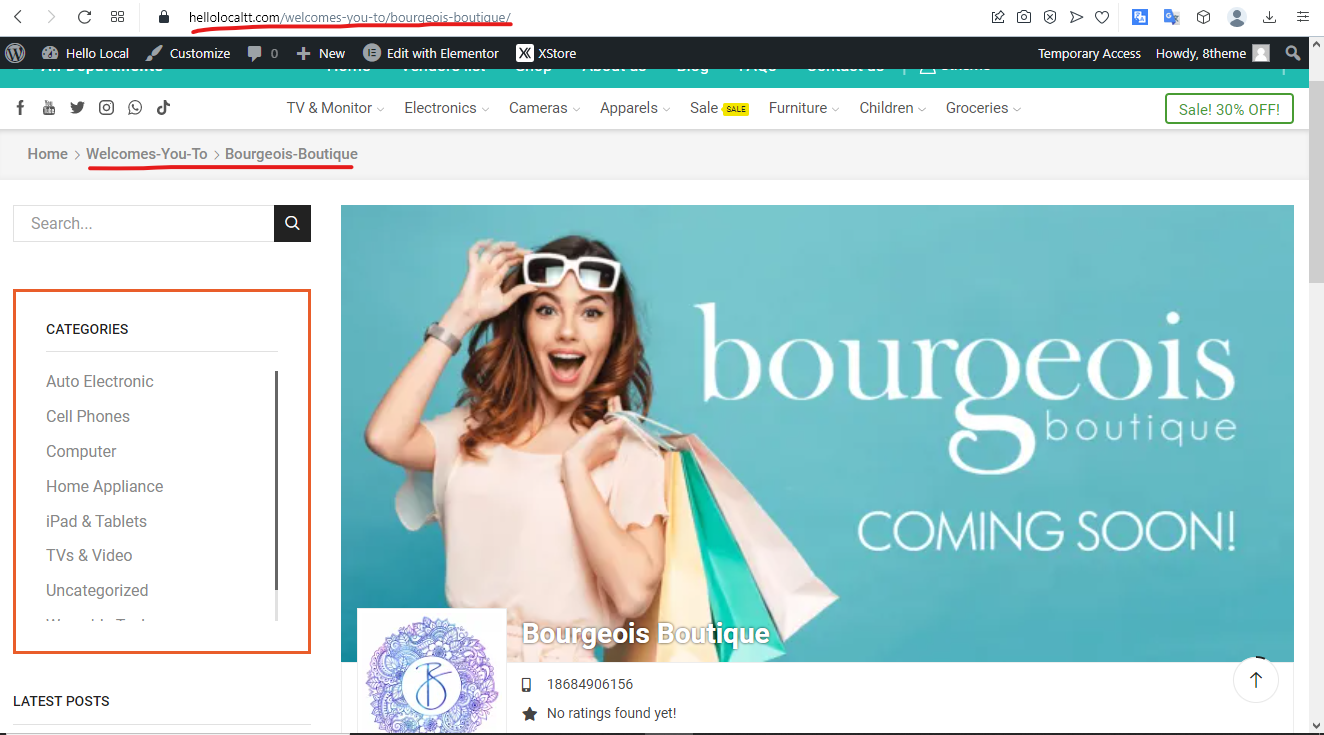Open Hello Local in admin bar

click(86, 53)
